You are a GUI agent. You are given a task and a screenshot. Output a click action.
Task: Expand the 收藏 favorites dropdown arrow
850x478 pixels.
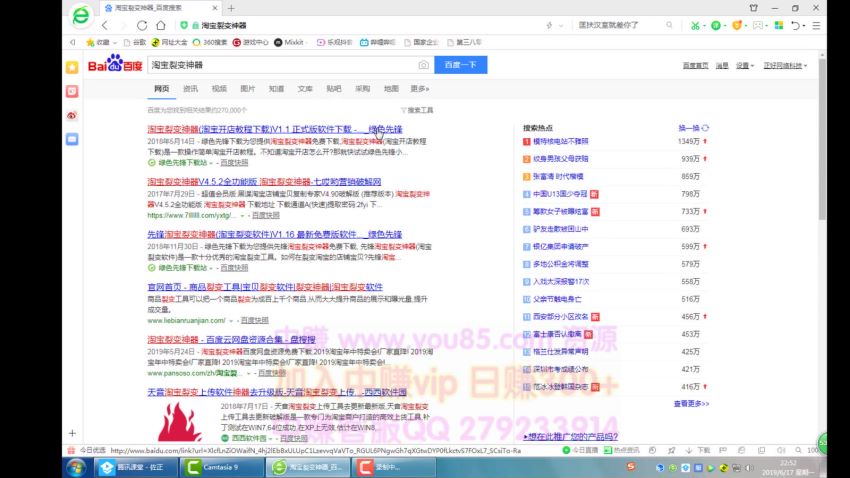click(115, 43)
